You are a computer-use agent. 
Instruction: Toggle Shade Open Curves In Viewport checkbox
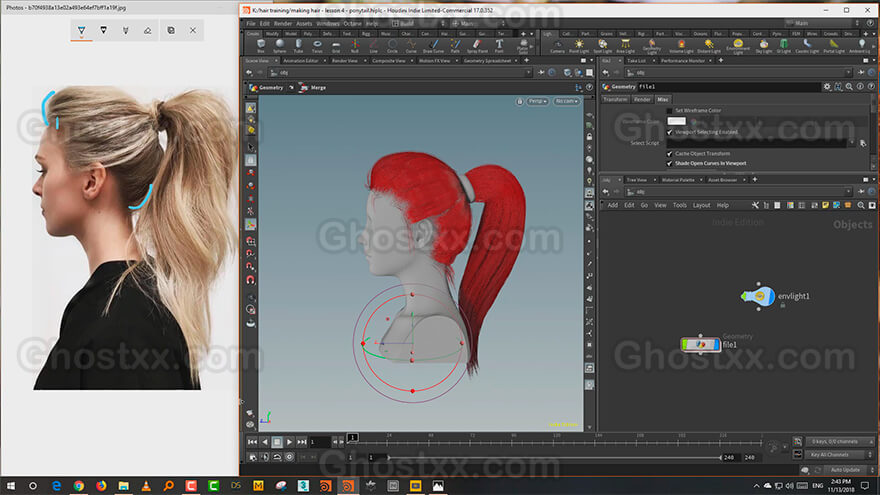pos(669,163)
